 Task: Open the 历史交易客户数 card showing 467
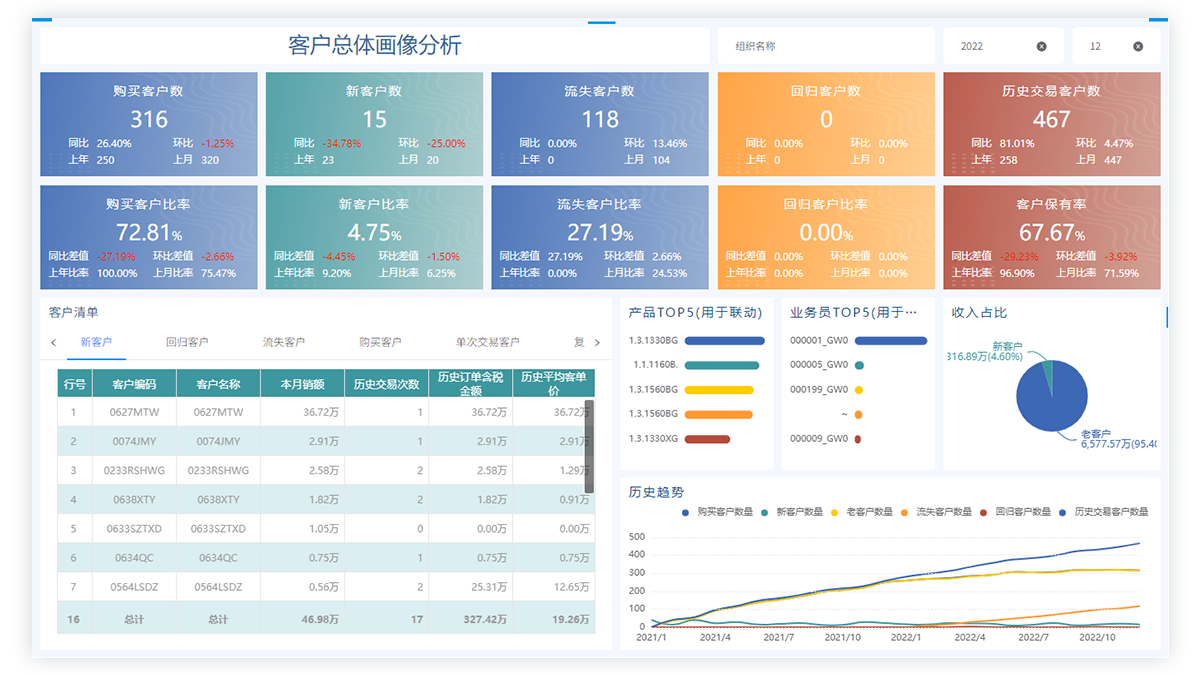point(1052,124)
